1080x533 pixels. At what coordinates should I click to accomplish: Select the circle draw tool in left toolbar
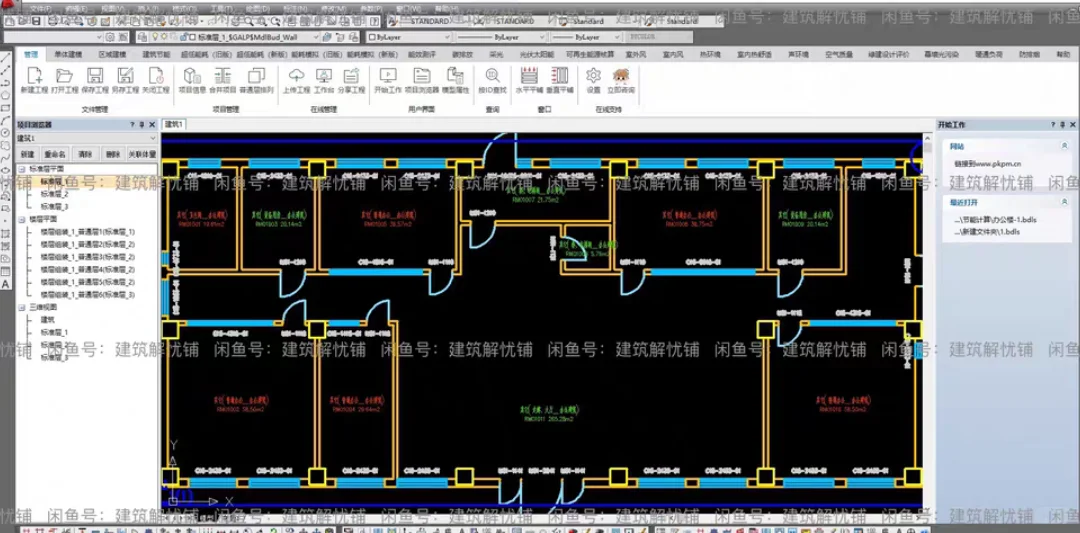[x=6, y=132]
